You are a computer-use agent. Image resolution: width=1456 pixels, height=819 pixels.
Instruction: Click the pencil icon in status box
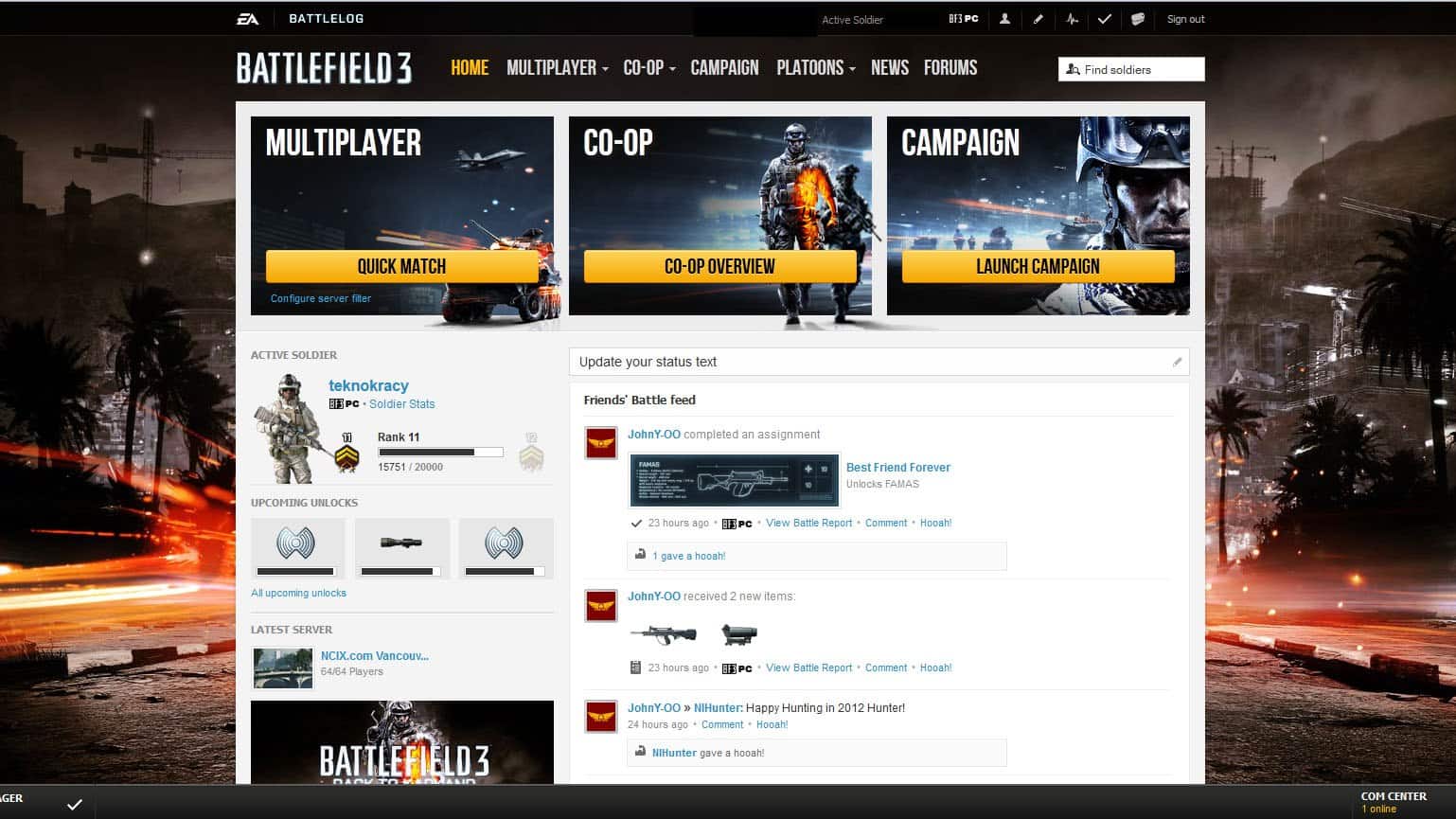pos(1177,362)
